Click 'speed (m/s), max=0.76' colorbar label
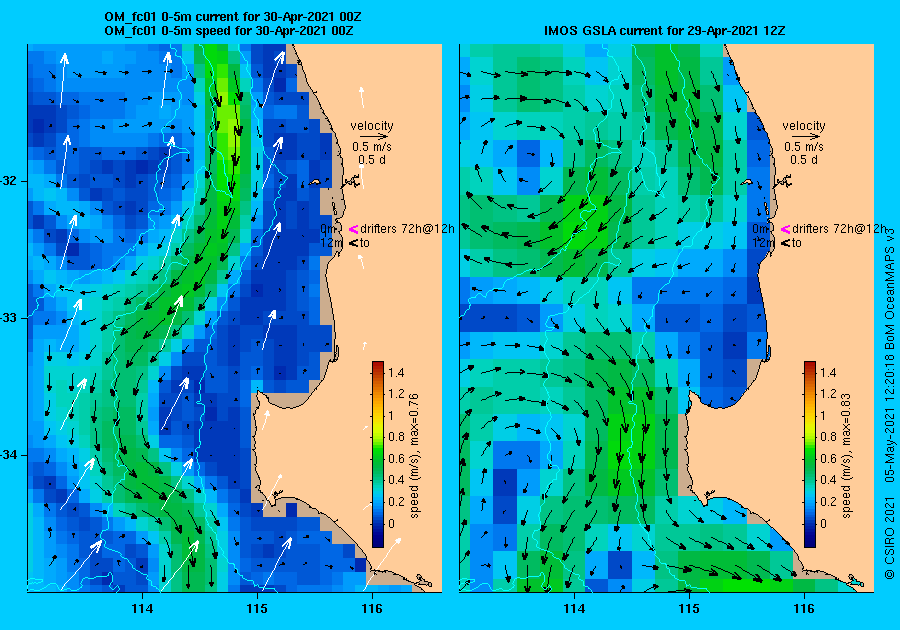The image size is (900, 630). [x=414, y=456]
